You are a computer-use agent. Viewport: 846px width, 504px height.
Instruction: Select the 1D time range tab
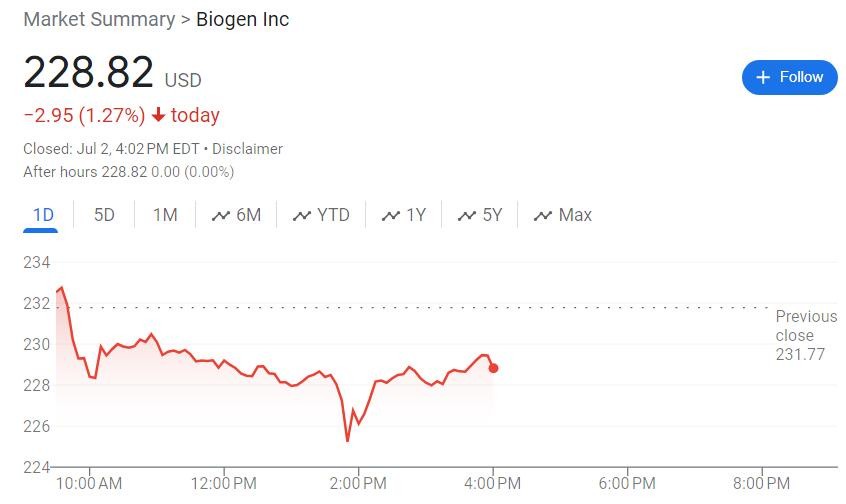(x=43, y=215)
